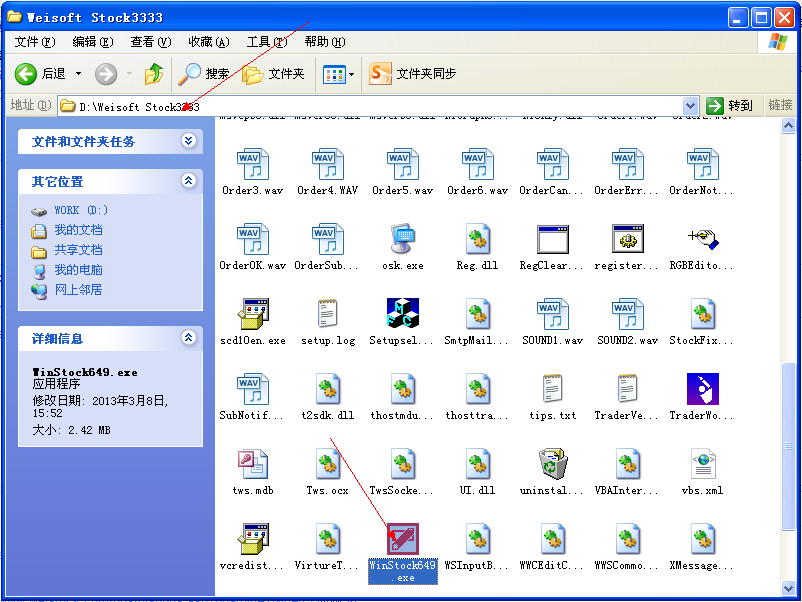Screen dimensions: 802x602
Task: Open the 查看(V) menu
Action: click(x=150, y=42)
